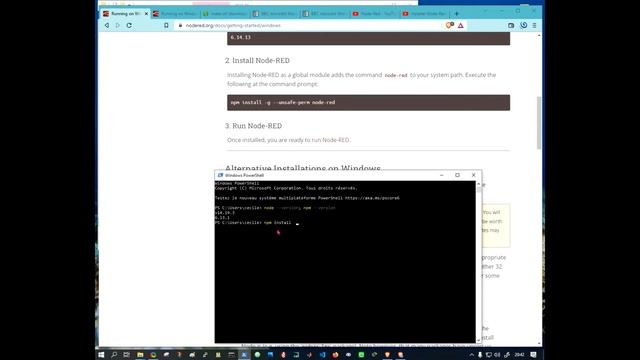Open a new browser tab with the plus button
Viewport: 640px width, 360px height.
coord(457,13)
